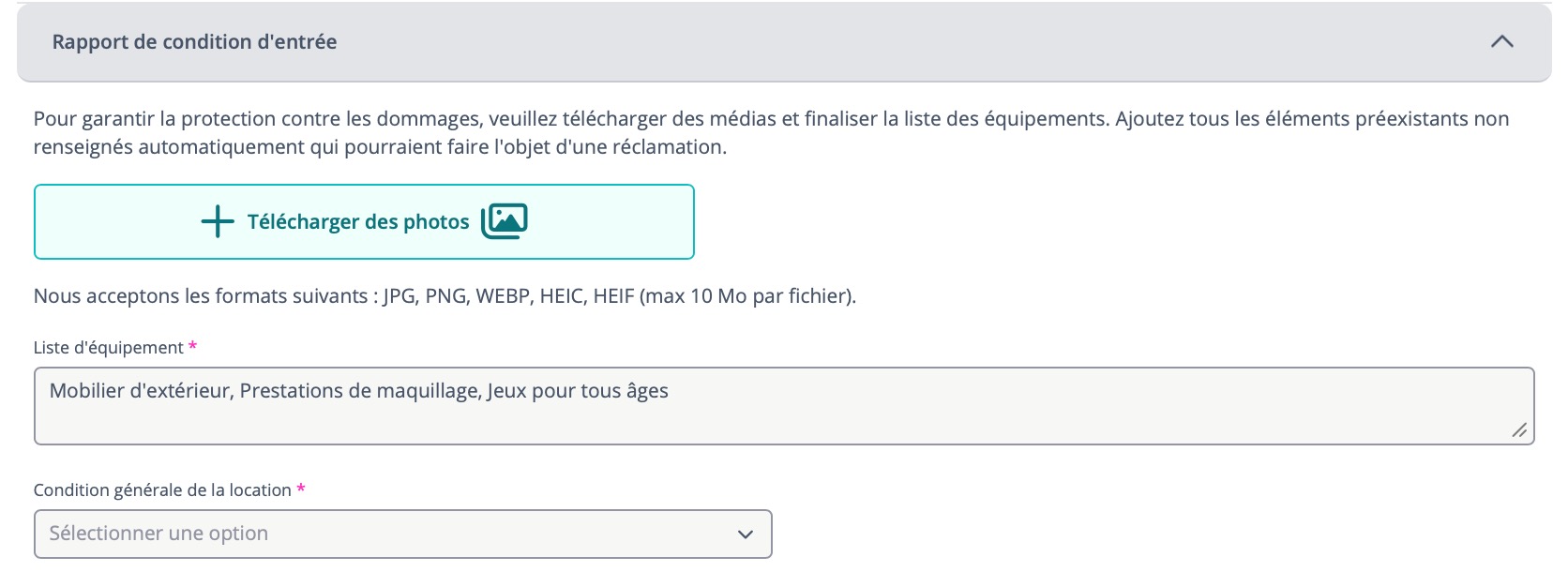The image size is (1568, 572).
Task: Place cursor on "Prestations de maquillage" text
Action: coord(360,391)
